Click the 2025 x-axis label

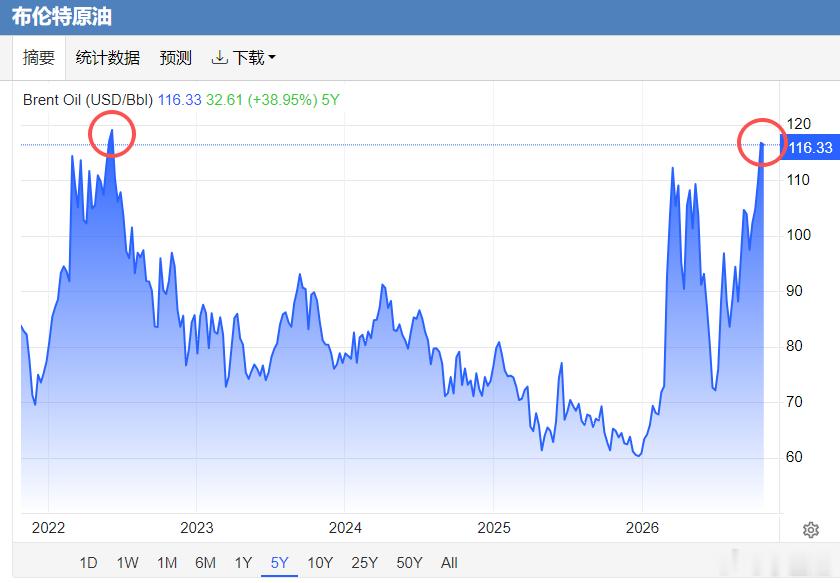click(x=494, y=528)
